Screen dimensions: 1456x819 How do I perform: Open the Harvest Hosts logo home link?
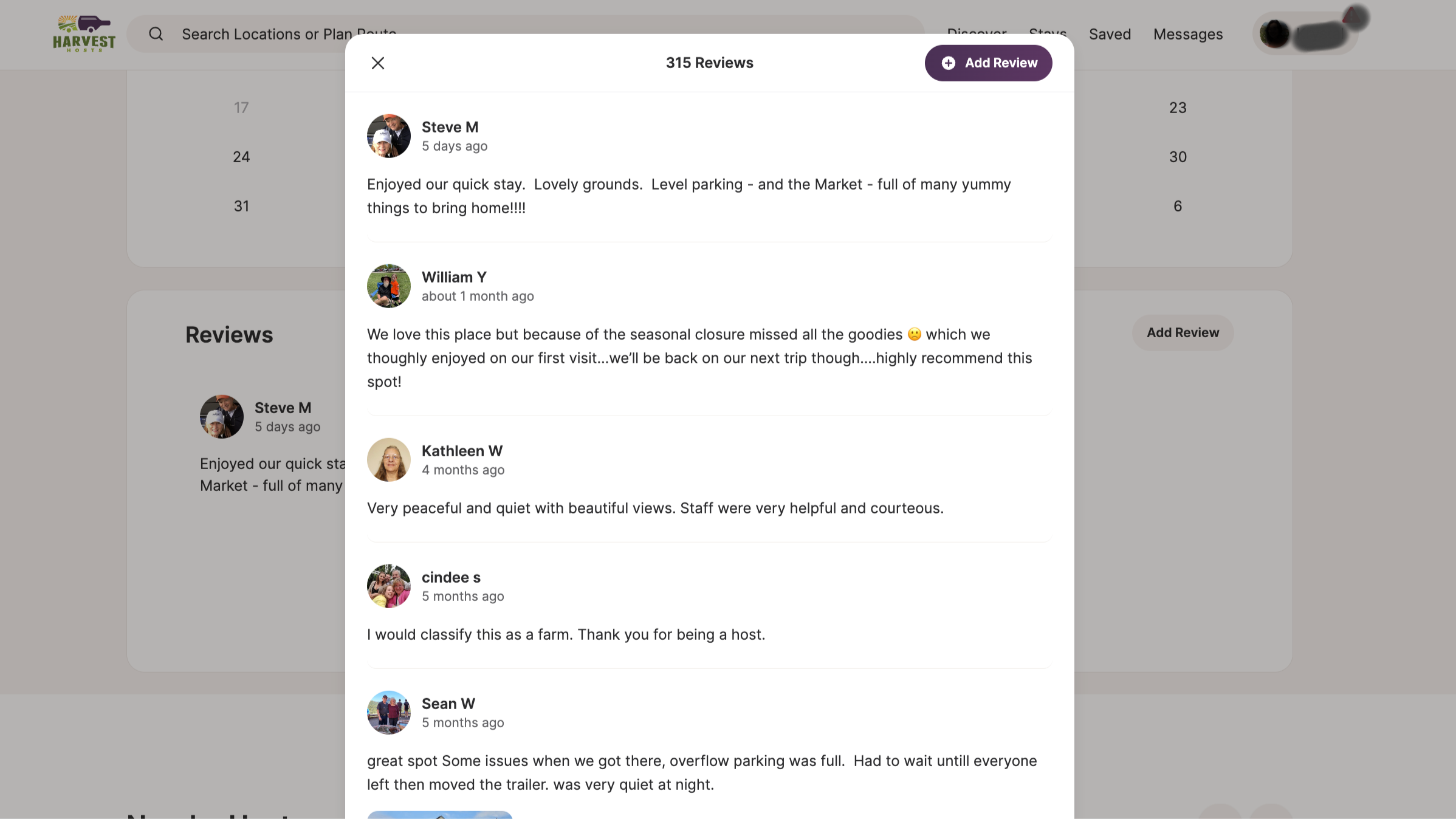click(x=84, y=34)
